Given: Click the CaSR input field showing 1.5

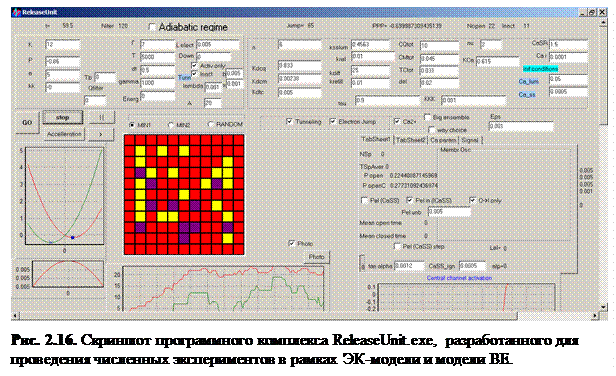Looking at the screenshot, I should coord(568,44).
